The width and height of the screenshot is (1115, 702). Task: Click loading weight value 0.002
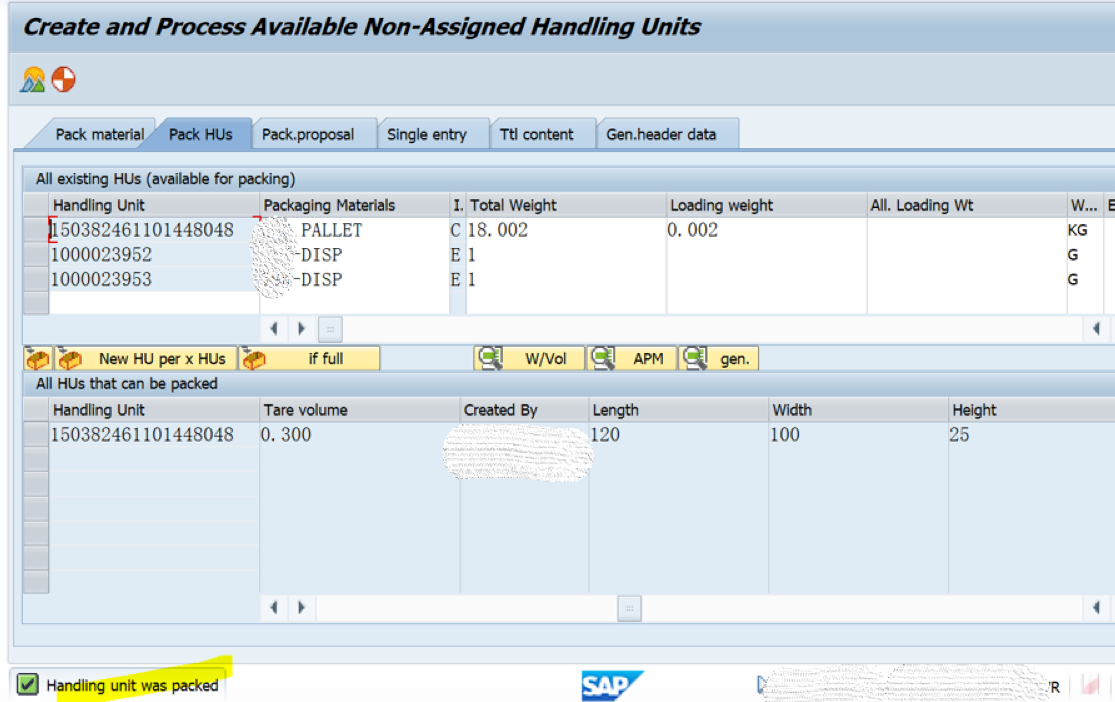point(693,230)
